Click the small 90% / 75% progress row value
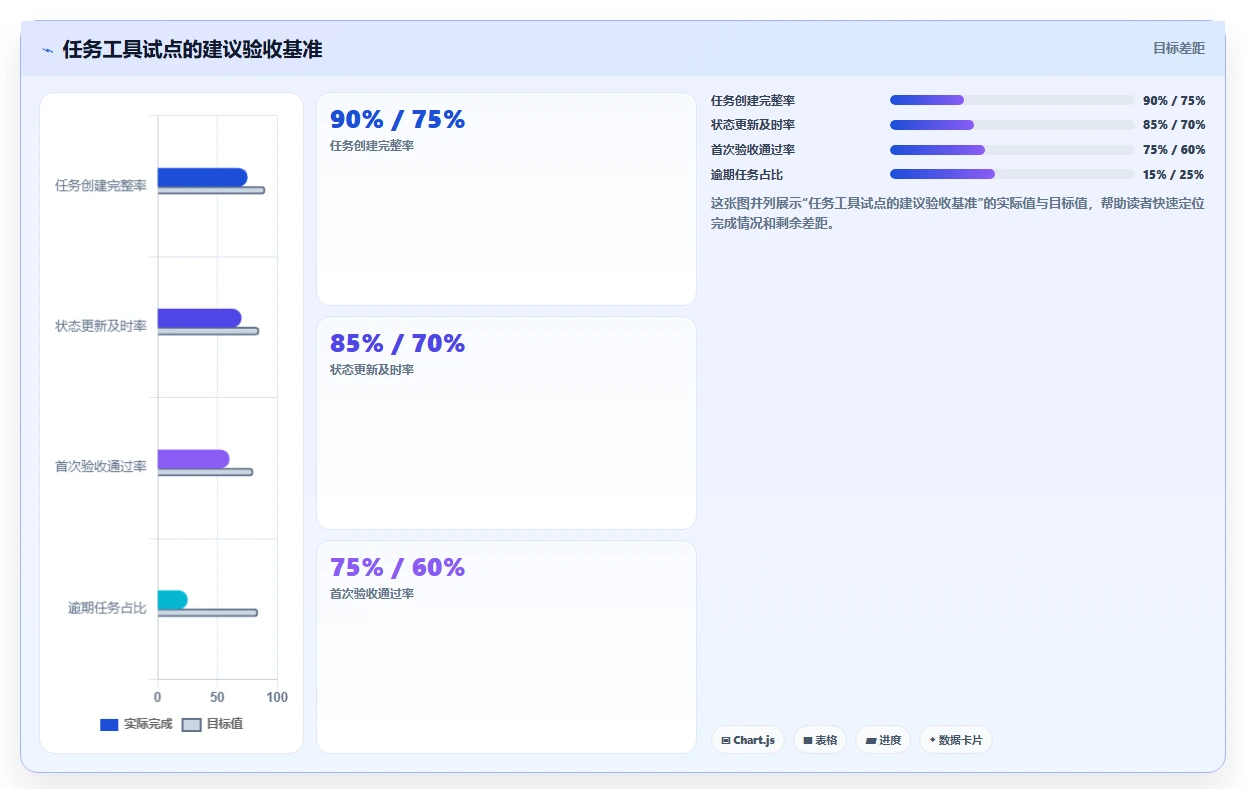The height and width of the screenshot is (789, 1246). point(1174,101)
